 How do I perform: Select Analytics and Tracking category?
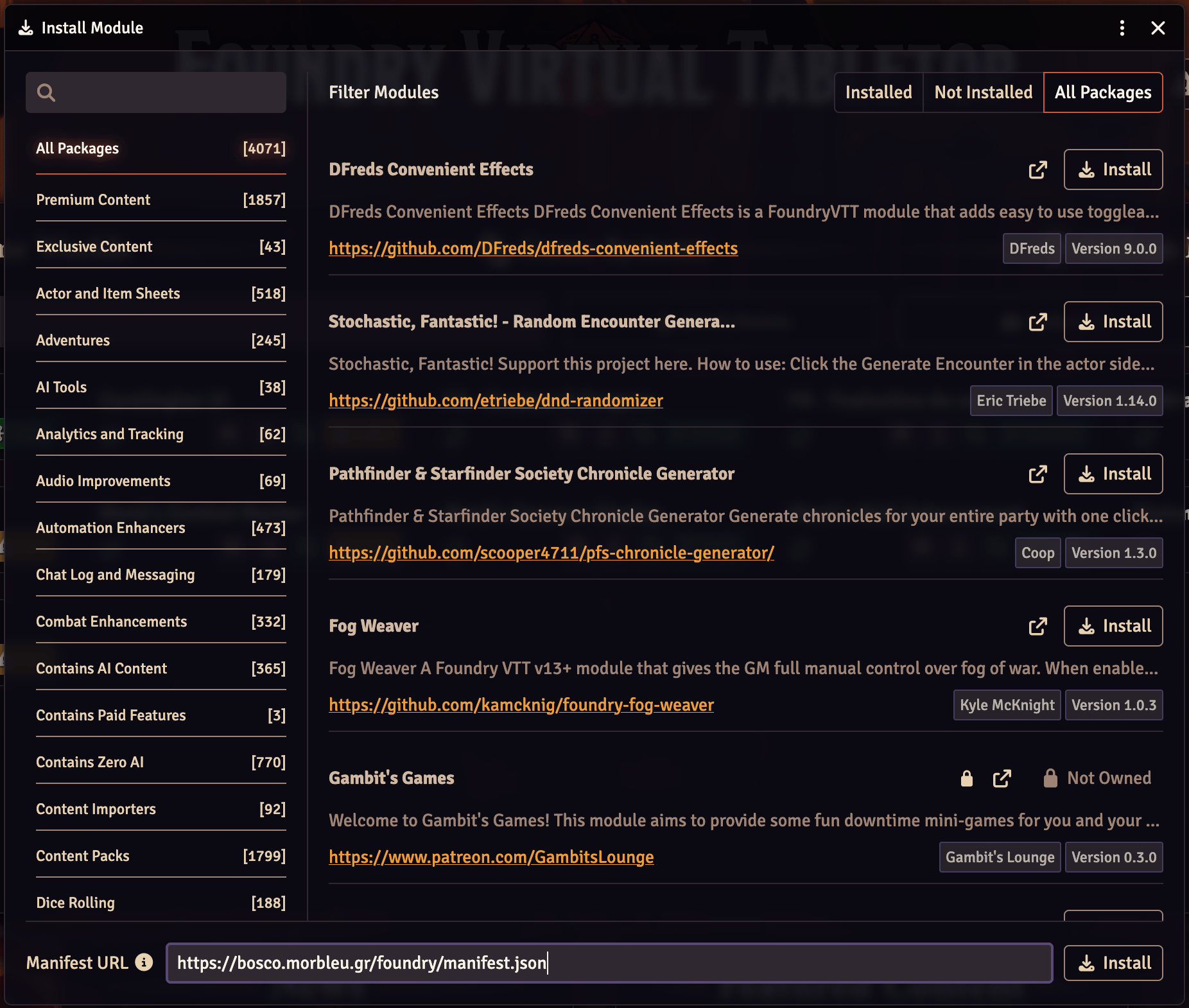tap(161, 434)
